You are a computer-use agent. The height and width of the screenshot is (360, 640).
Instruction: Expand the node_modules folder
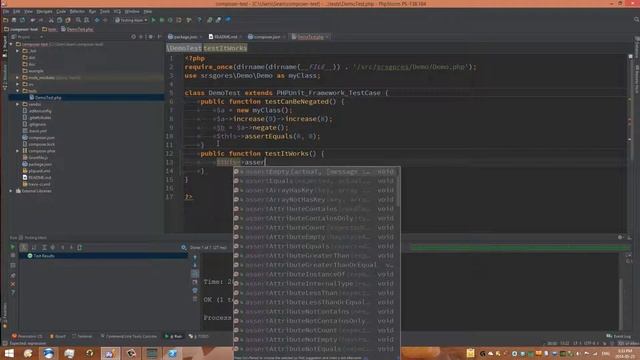(x=18, y=78)
